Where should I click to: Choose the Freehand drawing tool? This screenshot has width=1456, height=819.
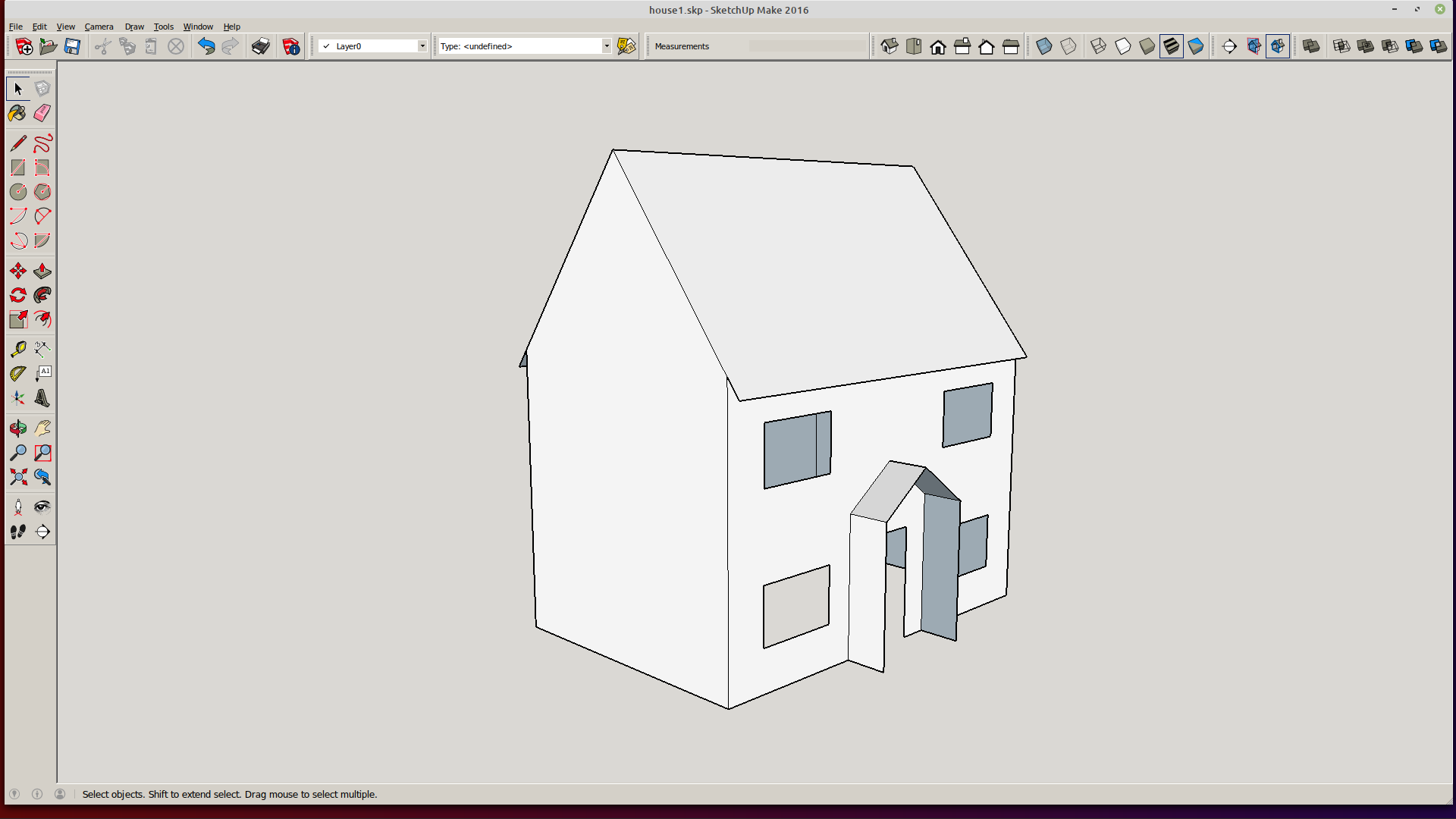tap(42, 143)
